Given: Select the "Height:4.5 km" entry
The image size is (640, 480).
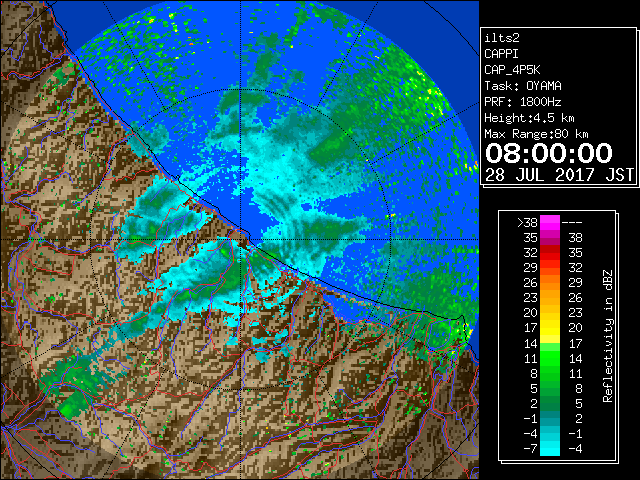Looking at the screenshot, I should click(529, 118).
